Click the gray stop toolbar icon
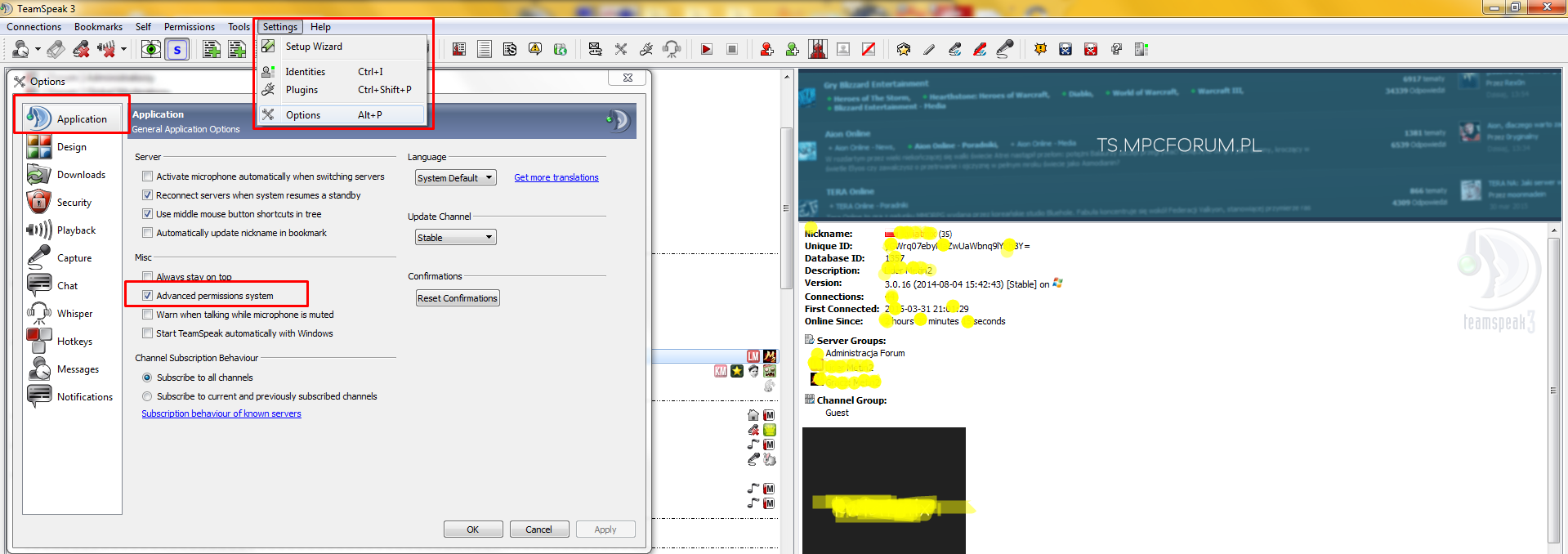Image resolution: width=1568 pixels, height=554 pixels. [732, 50]
